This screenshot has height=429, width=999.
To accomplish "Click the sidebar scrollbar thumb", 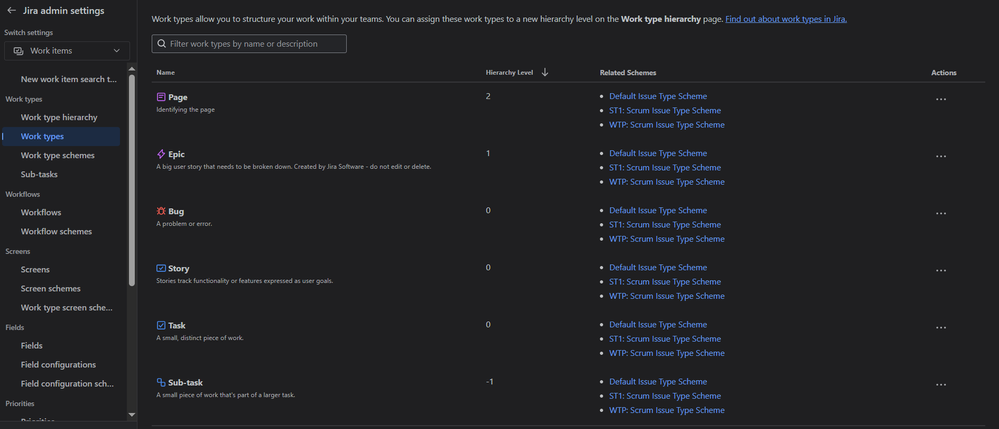I will (132, 180).
